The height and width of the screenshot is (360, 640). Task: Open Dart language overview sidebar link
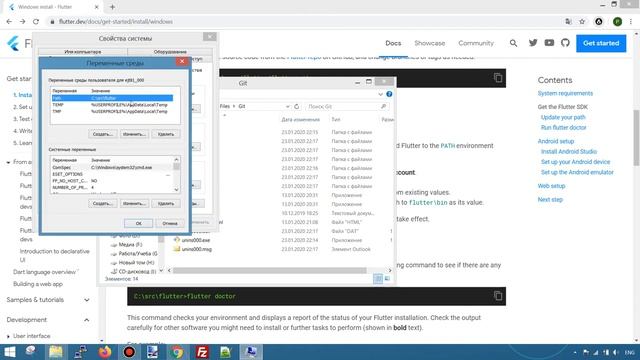tap(44, 272)
